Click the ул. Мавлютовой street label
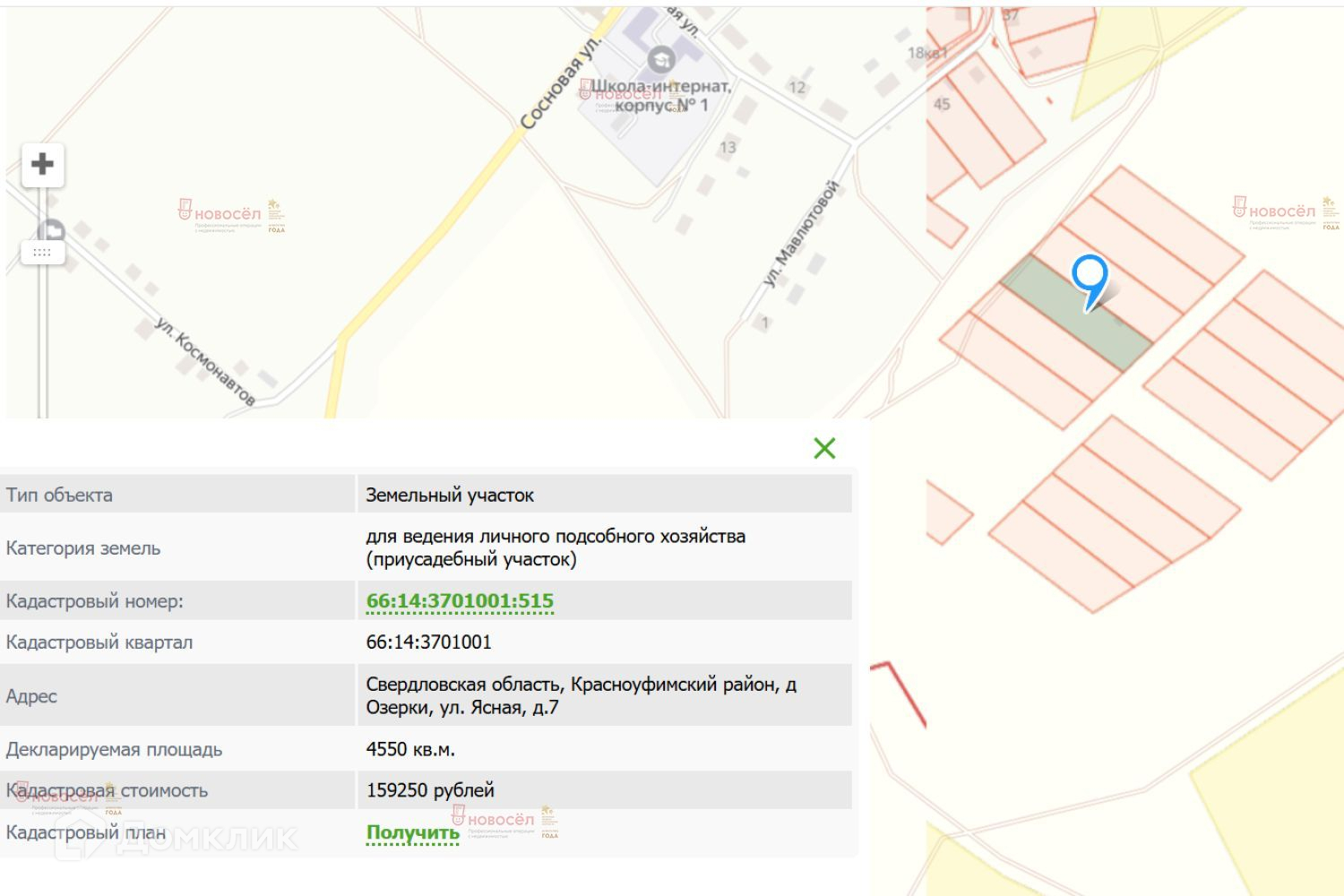This screenshot has height=896, width=1344. (801, 235)
